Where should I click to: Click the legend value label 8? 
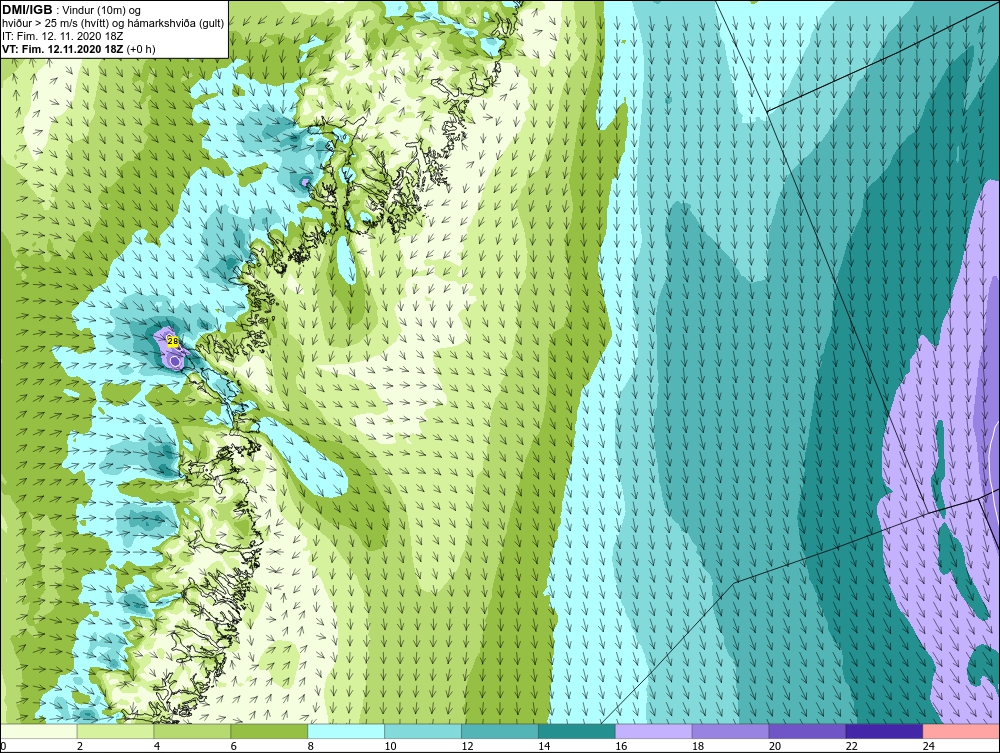(x=311, y=746)
